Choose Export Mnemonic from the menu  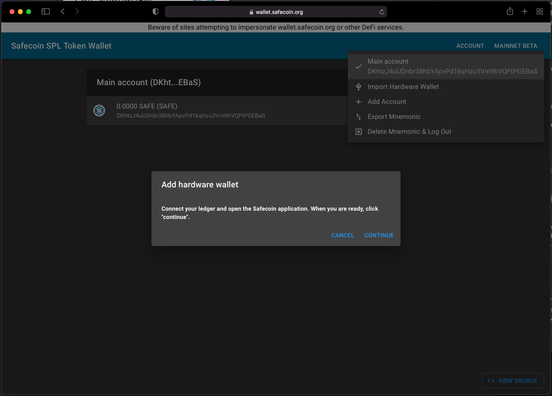coord(446,117)
